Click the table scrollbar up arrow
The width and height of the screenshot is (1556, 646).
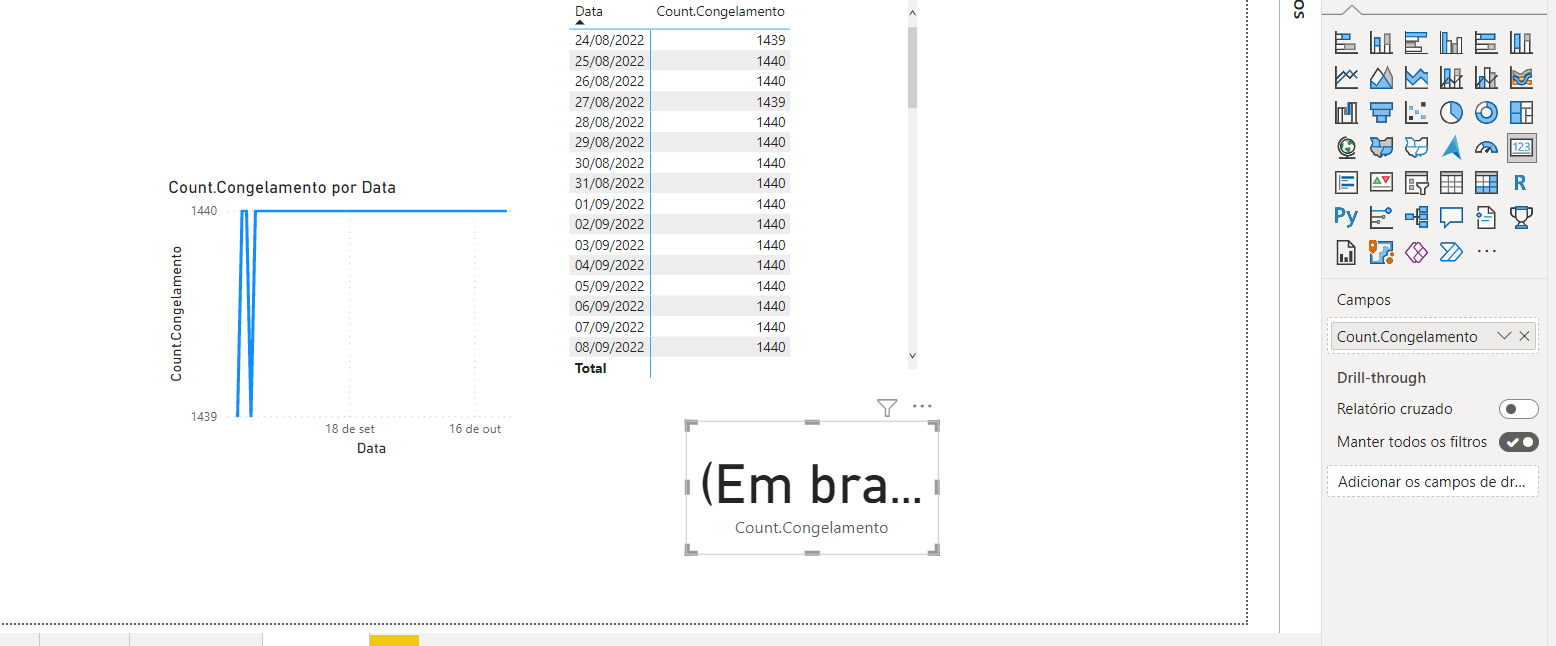click(912, 11)
